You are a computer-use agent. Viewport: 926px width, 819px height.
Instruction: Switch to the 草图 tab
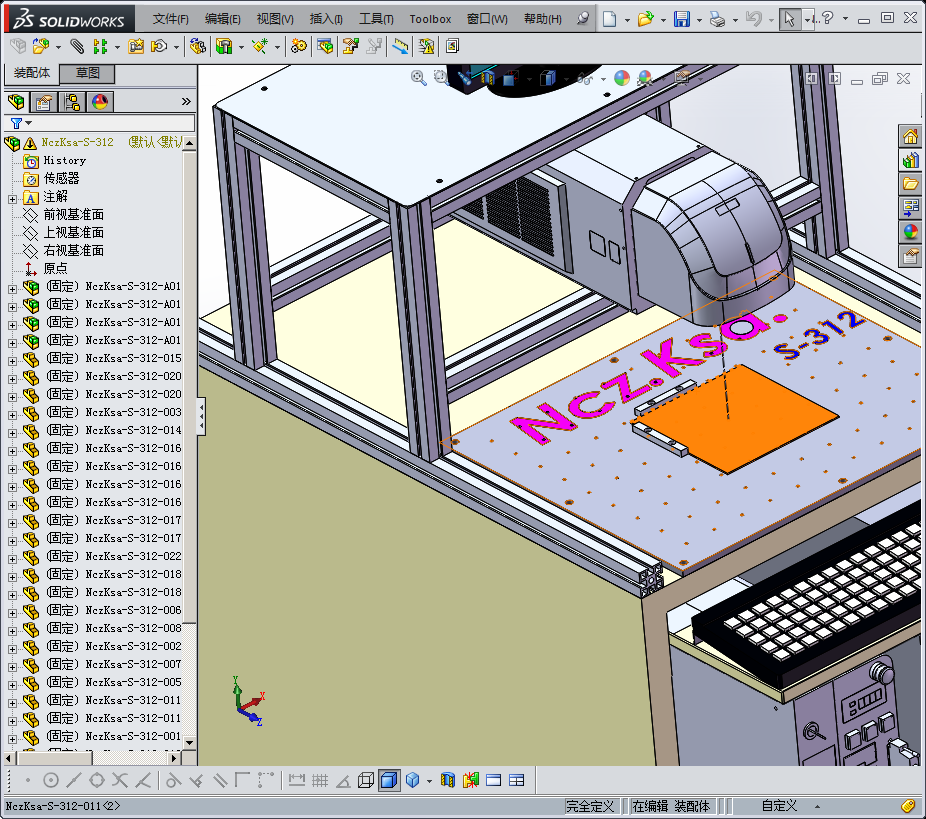click(87, 73)
